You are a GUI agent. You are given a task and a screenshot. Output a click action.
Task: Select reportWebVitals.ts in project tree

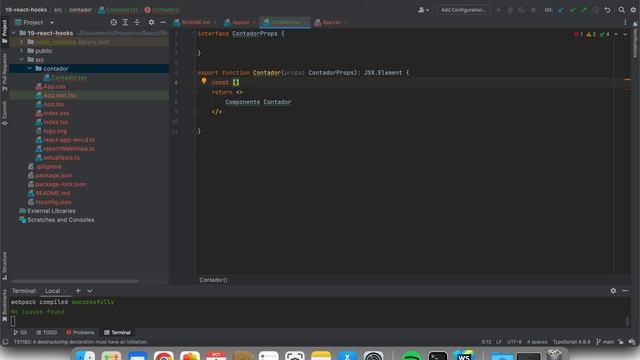point(69,149)
